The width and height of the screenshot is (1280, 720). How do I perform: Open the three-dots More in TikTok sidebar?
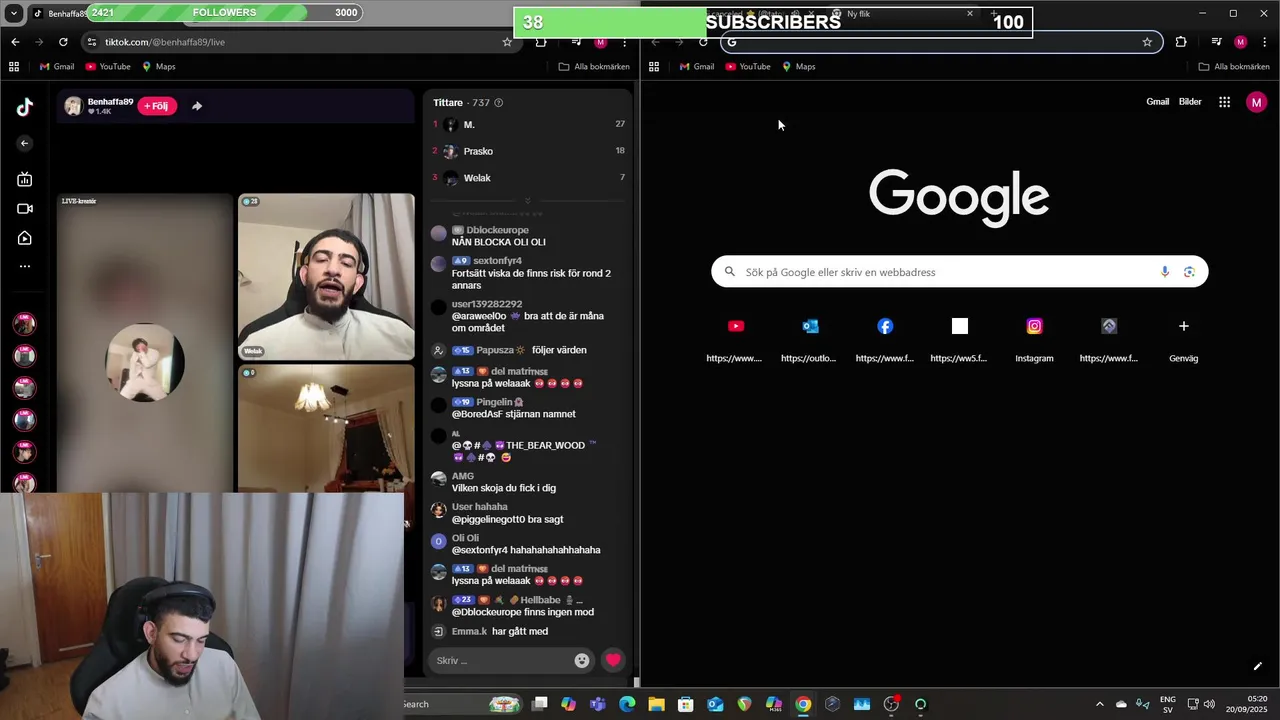point(25,267)
